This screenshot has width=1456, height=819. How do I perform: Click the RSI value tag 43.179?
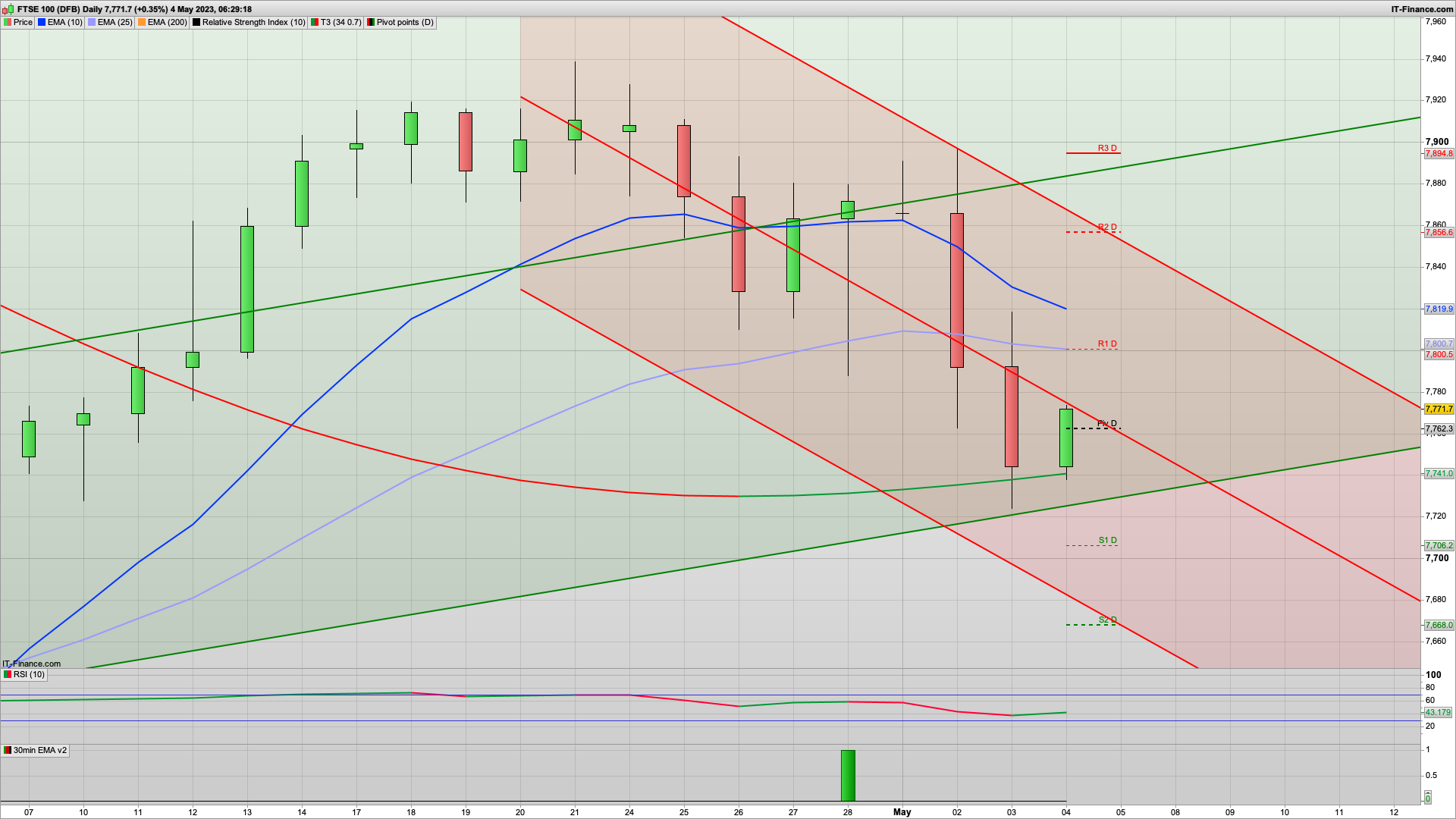[x=1438, y=713]
